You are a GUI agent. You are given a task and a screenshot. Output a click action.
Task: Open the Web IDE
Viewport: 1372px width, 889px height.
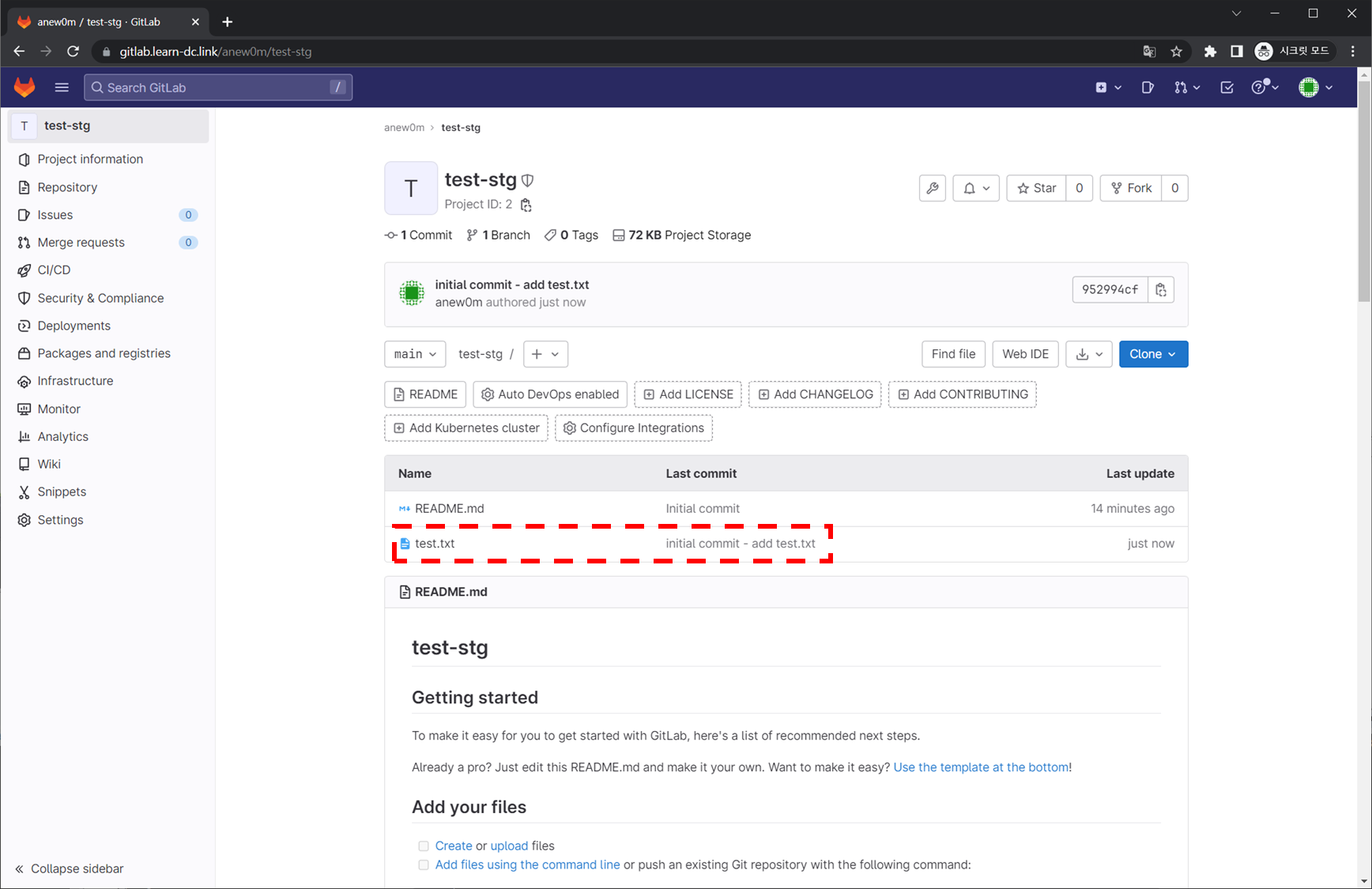(x=1025, y=354)
